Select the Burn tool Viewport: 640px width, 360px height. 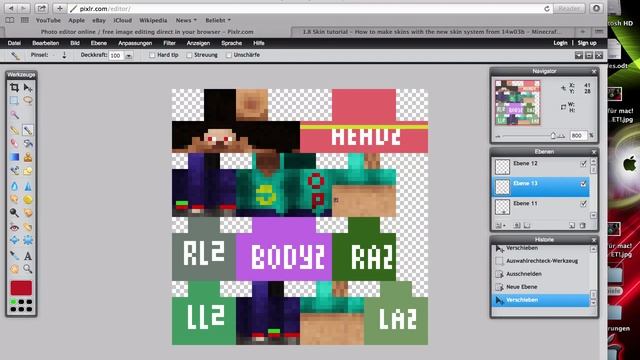click(x=28, y=213)
